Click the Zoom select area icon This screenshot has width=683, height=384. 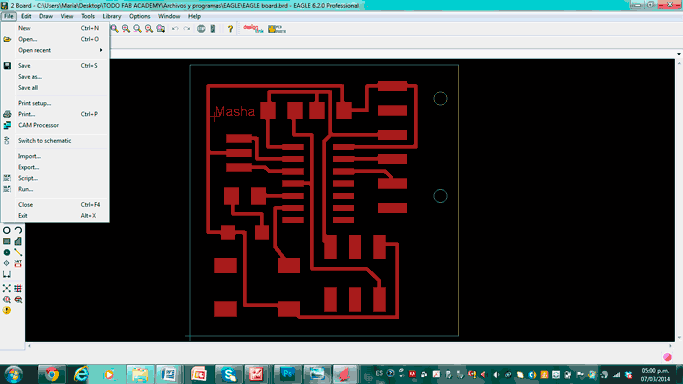point(161,29)
